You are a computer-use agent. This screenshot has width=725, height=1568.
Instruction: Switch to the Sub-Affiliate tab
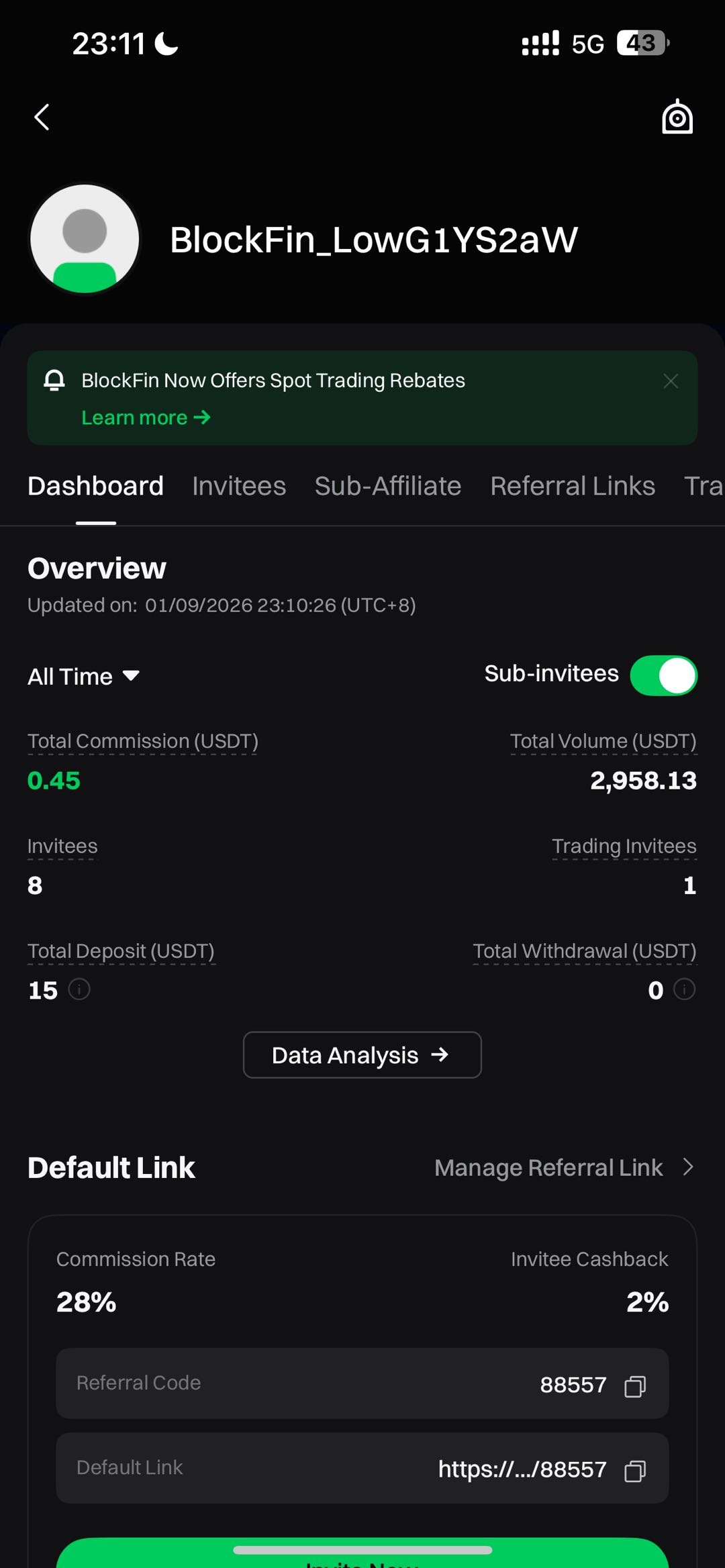click(x=388, y=486)
